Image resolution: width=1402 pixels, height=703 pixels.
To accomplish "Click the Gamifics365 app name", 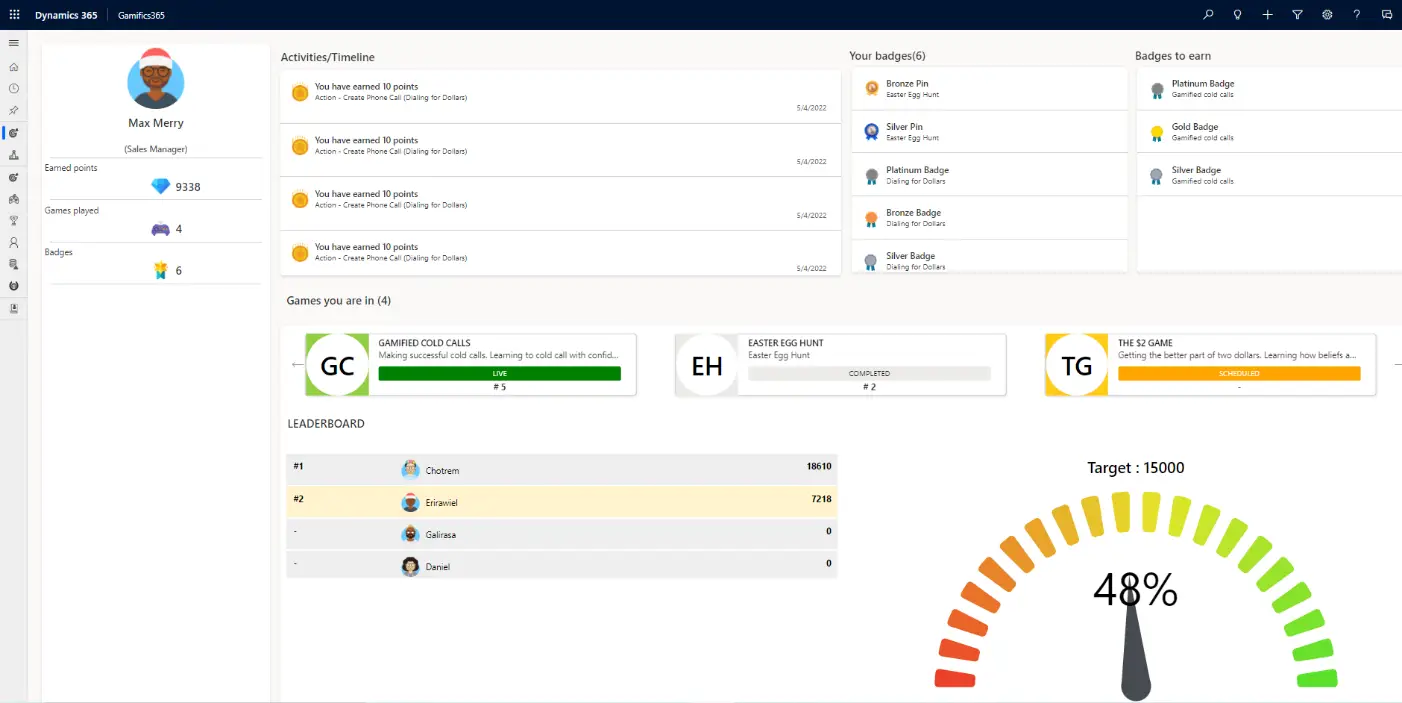I will coord(141,15).
